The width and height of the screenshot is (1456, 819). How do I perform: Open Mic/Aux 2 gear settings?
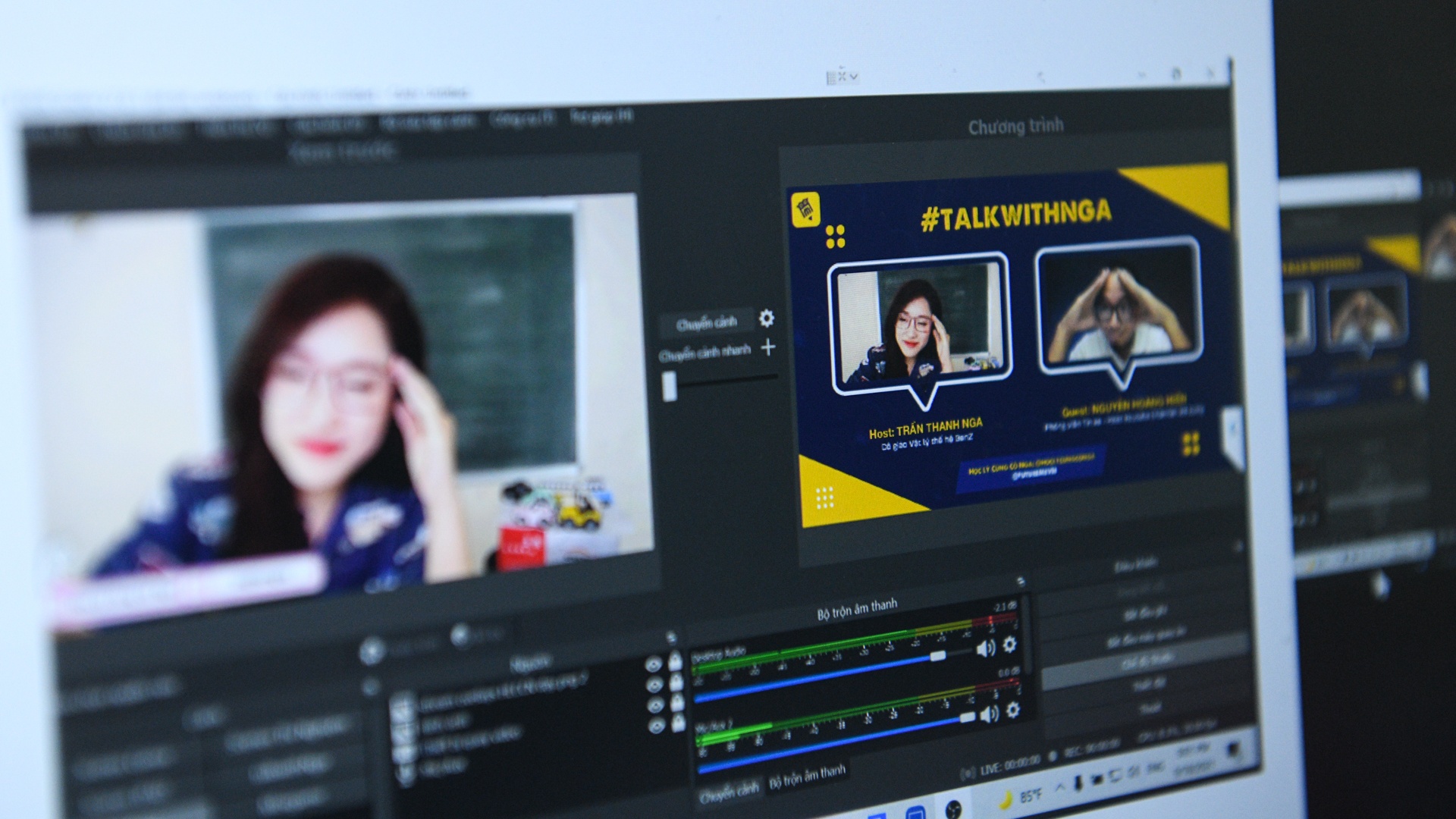click(1012, 711)
